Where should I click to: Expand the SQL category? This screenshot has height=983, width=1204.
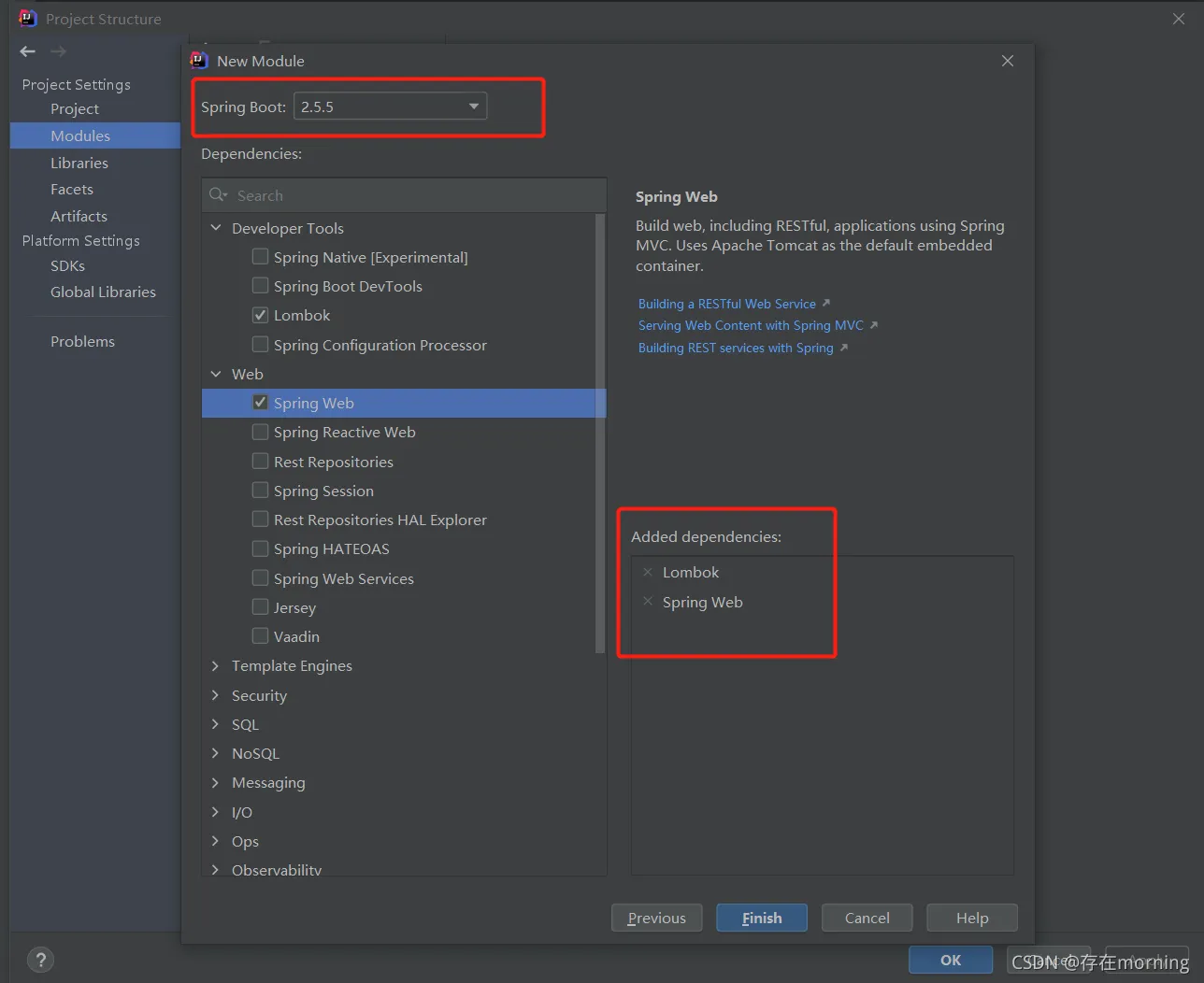pyautogui.click(x=216, y=724)
